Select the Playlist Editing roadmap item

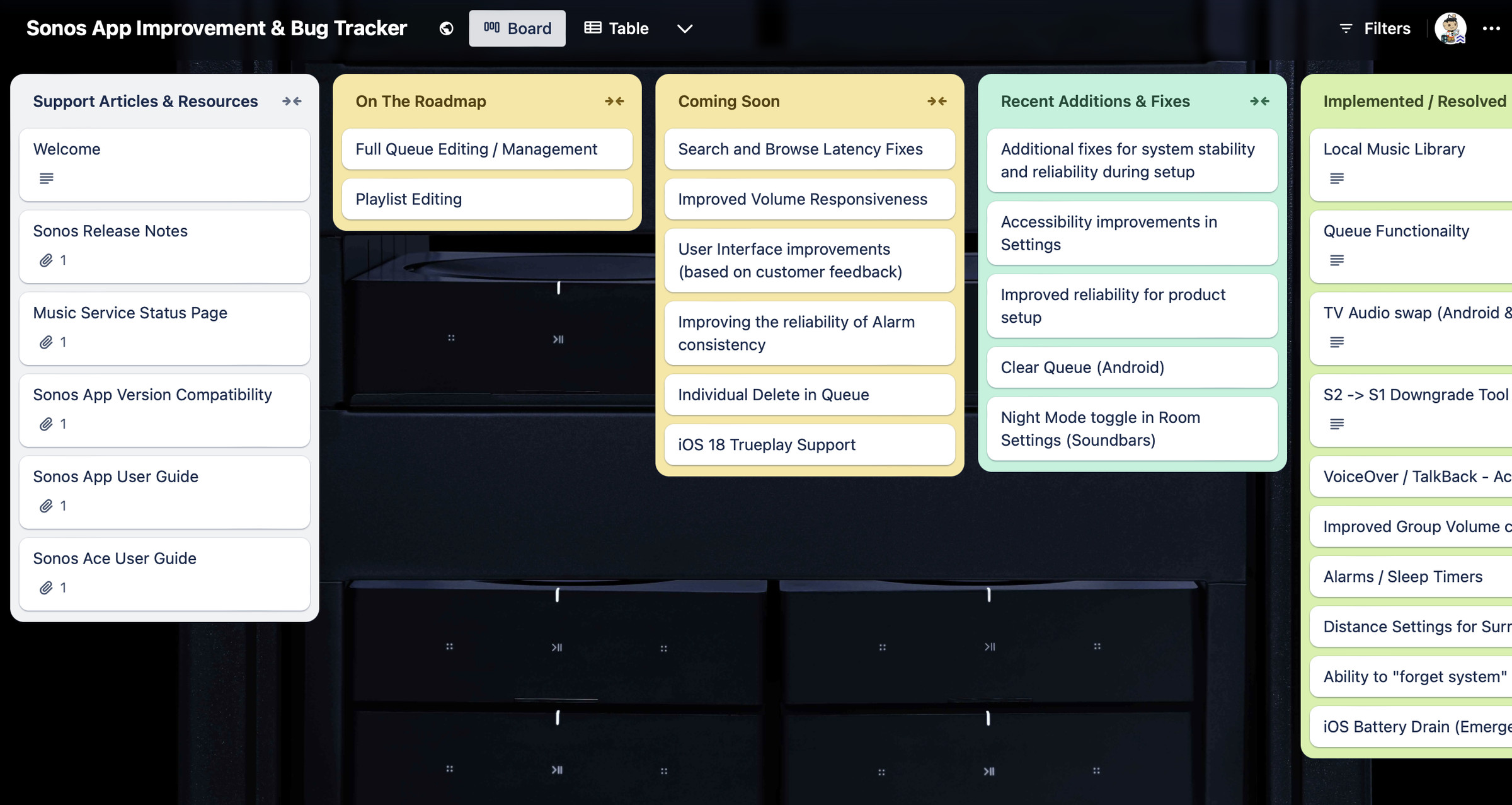487,199
